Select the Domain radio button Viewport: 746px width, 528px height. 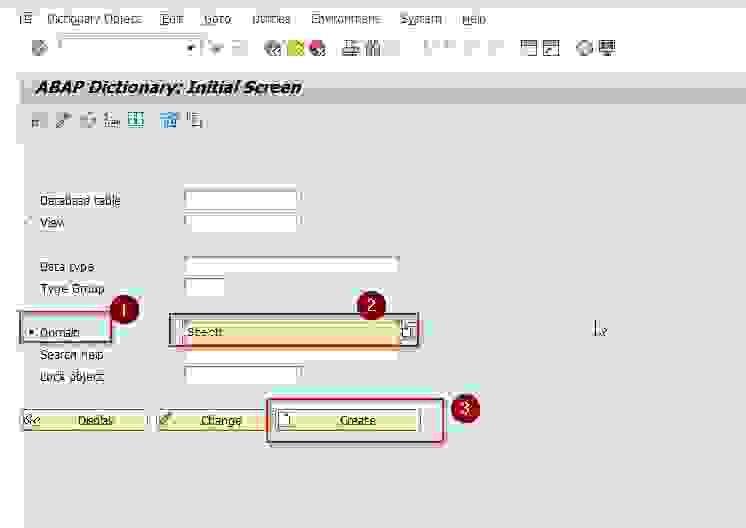[x=32, y=332]
